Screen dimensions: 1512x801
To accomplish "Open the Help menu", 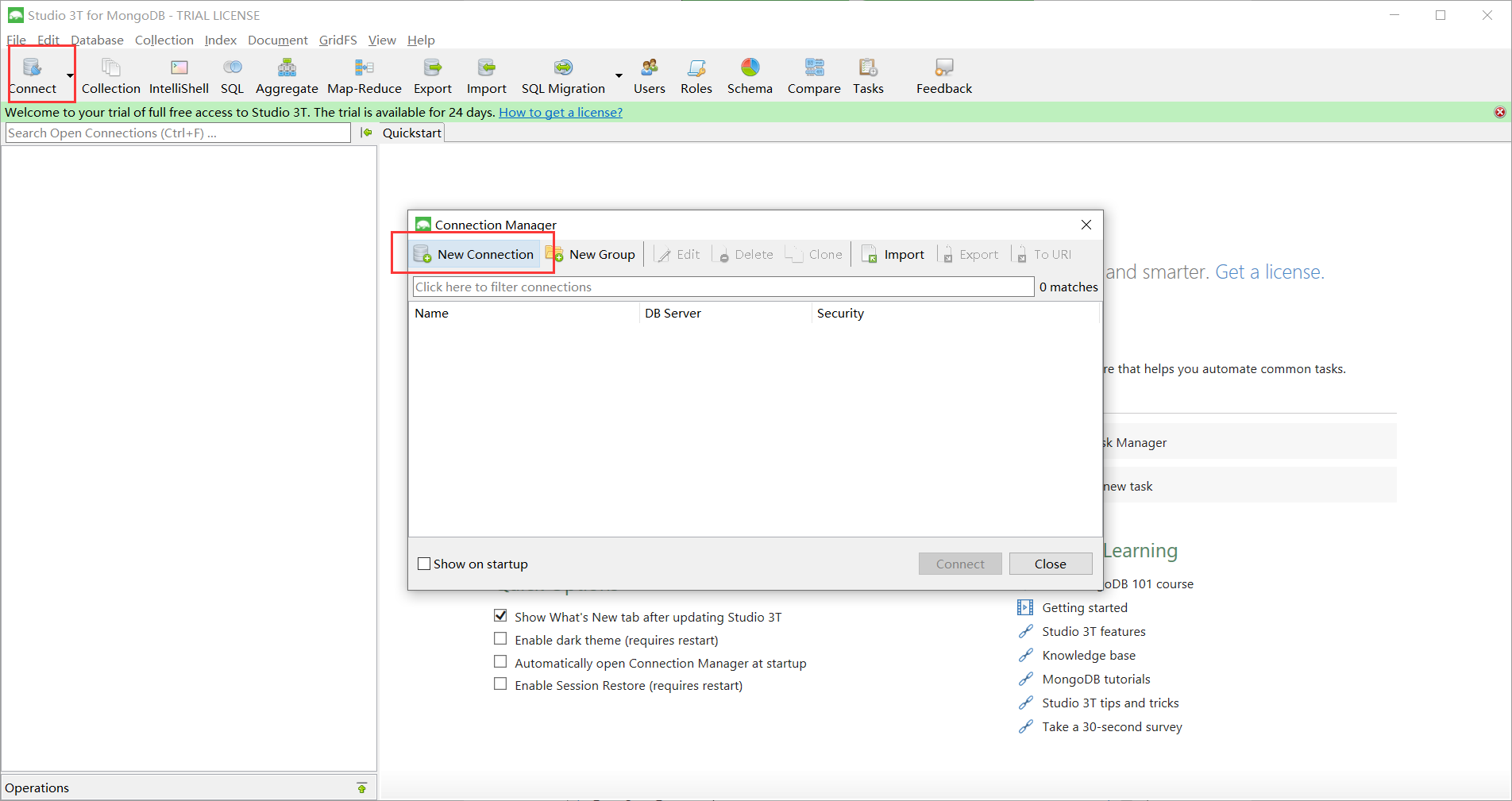I will click(421, 40).
